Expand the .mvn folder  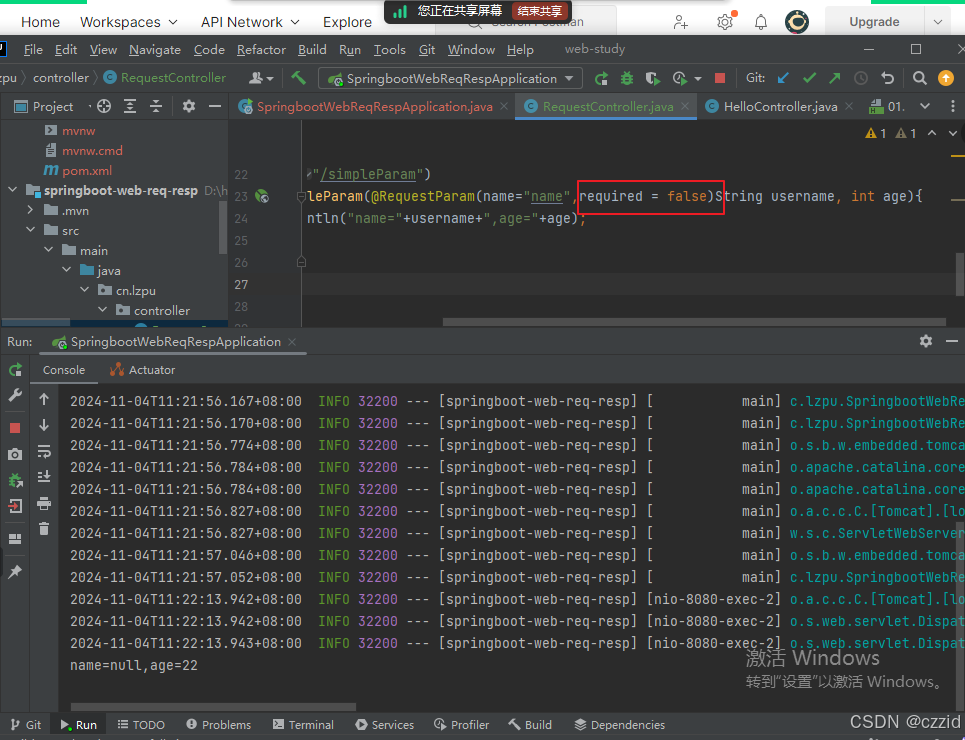(x=30, y=210)
